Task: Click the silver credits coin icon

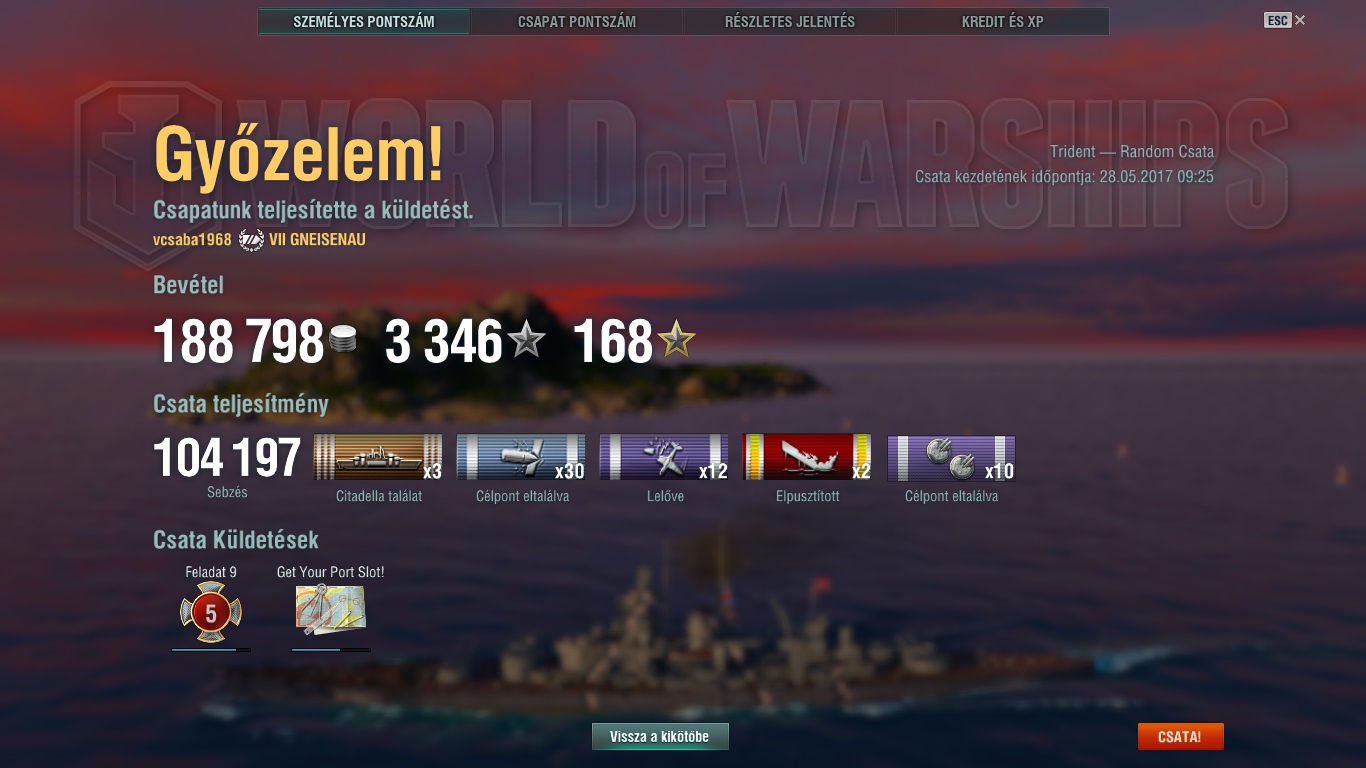Action: click(342, 340)
